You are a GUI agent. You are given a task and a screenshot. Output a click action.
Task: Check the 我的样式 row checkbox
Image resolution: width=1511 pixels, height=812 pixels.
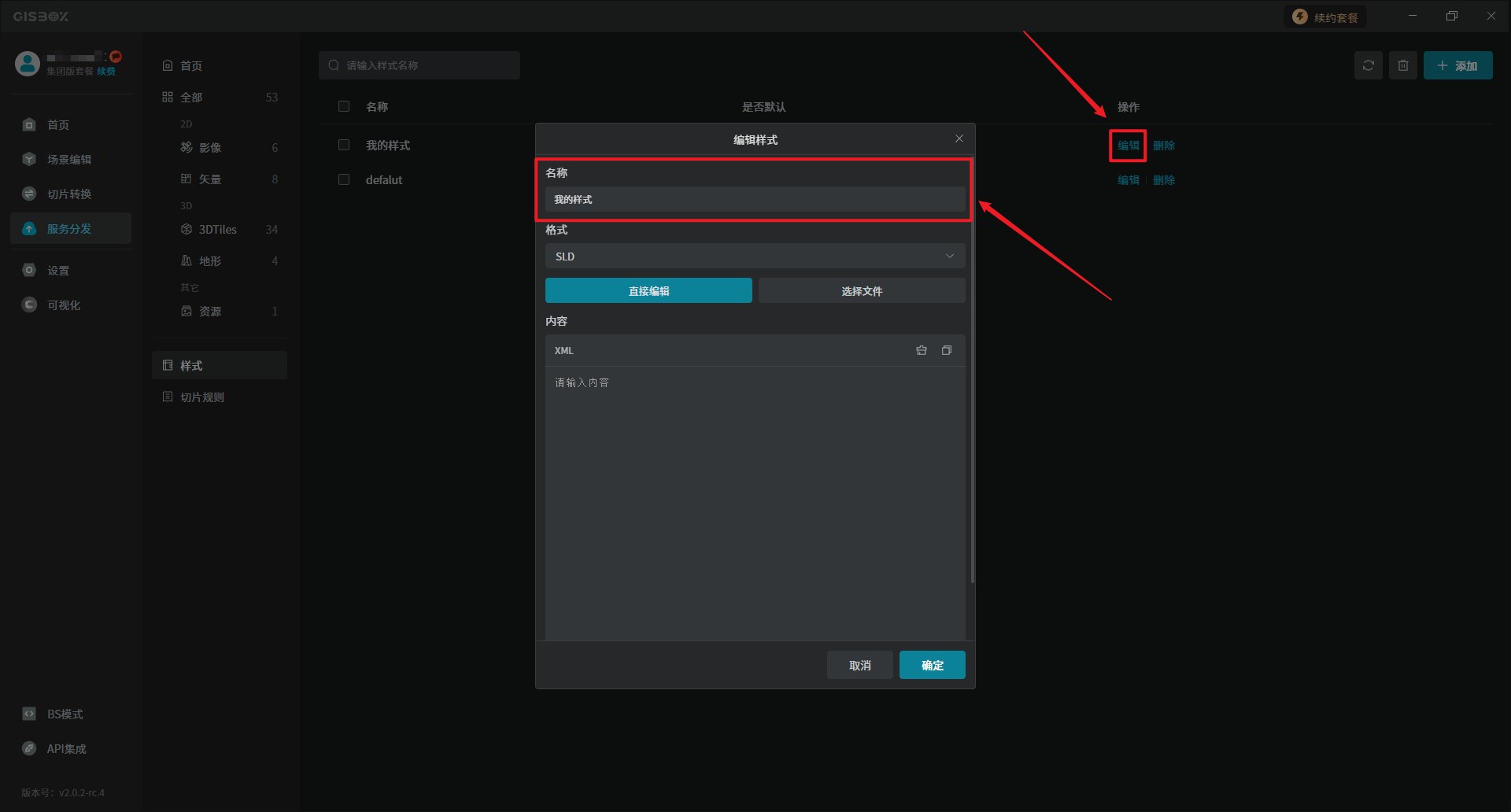344,145
